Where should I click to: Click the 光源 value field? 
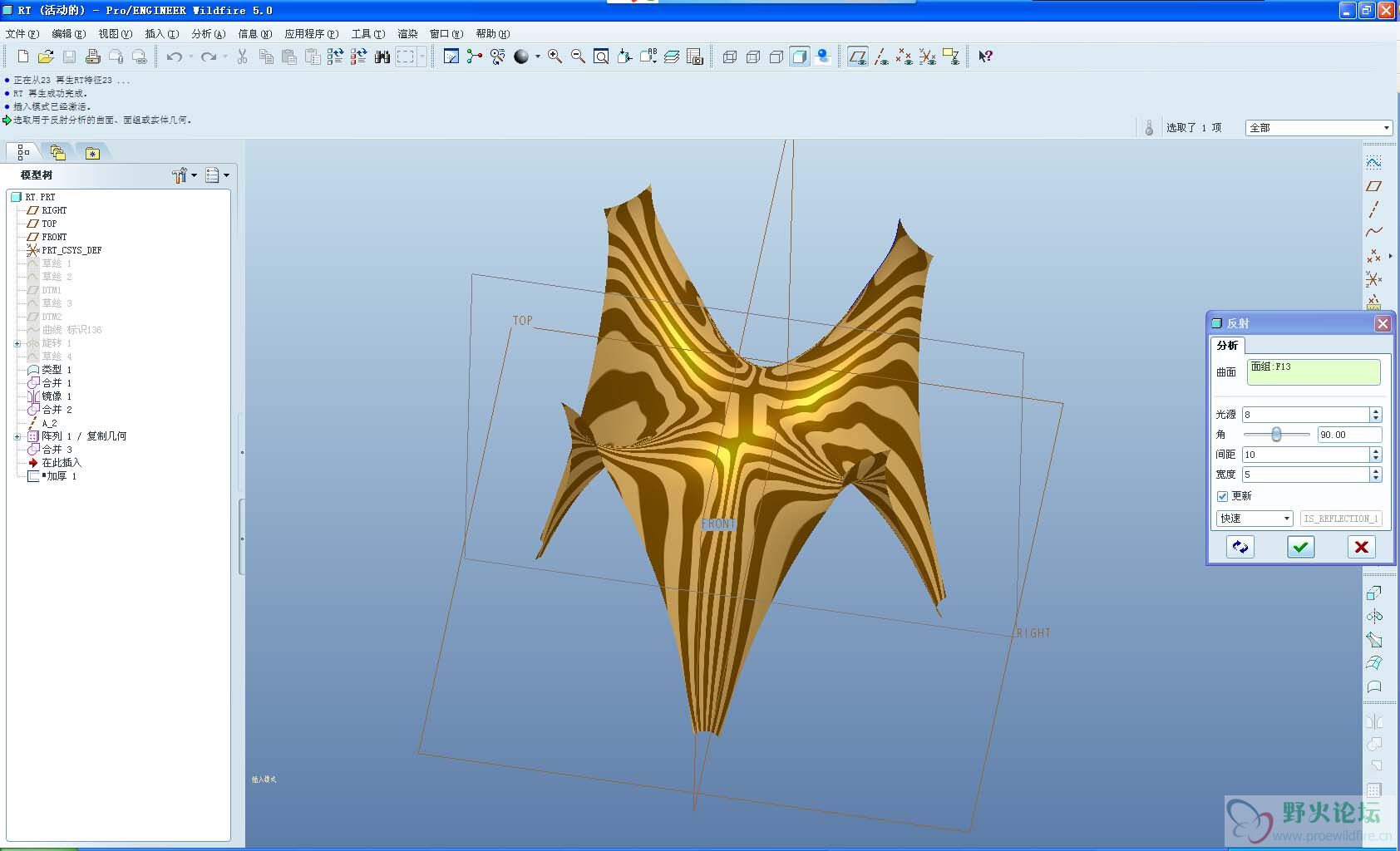click(x=1306, y=414)
